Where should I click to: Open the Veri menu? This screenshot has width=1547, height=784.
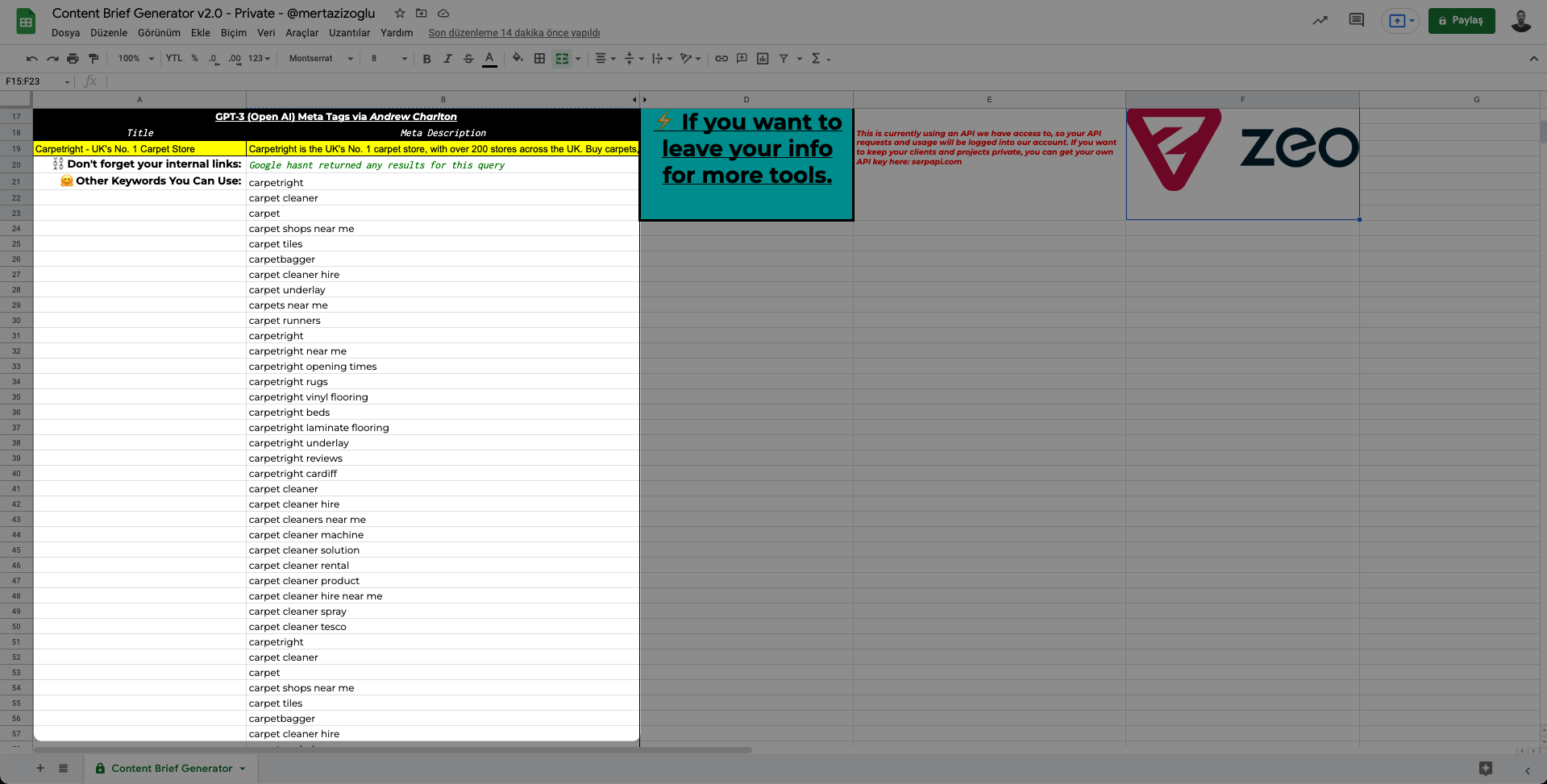pos(266,33)
